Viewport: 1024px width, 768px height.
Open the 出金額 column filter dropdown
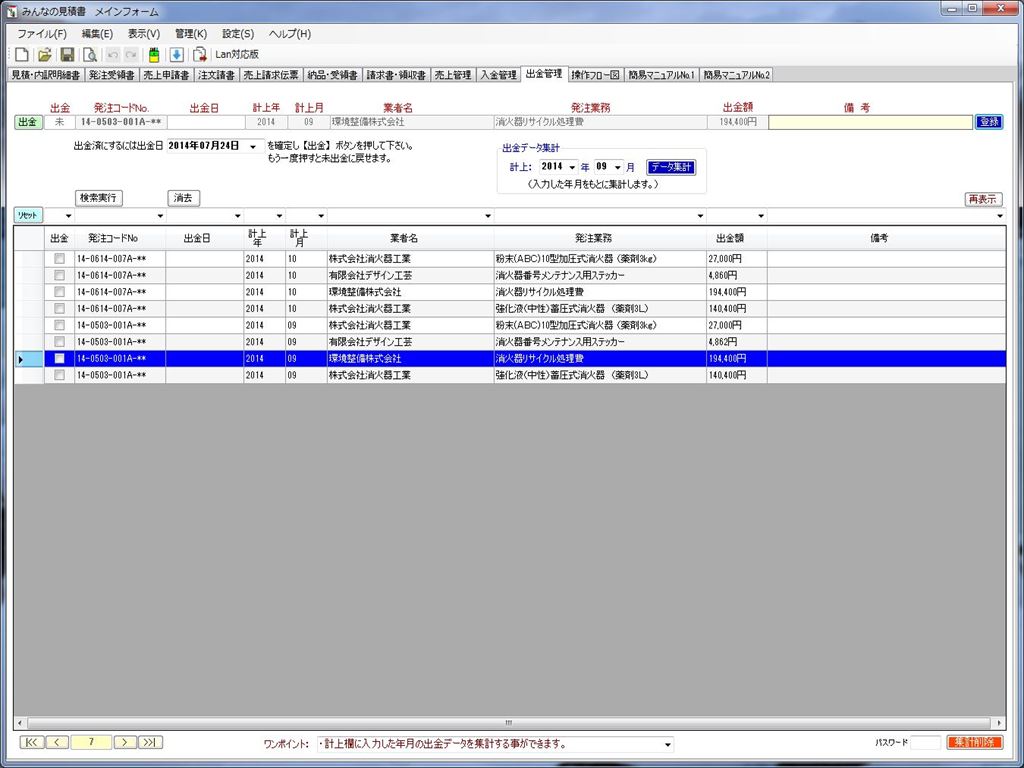point(761,216)
